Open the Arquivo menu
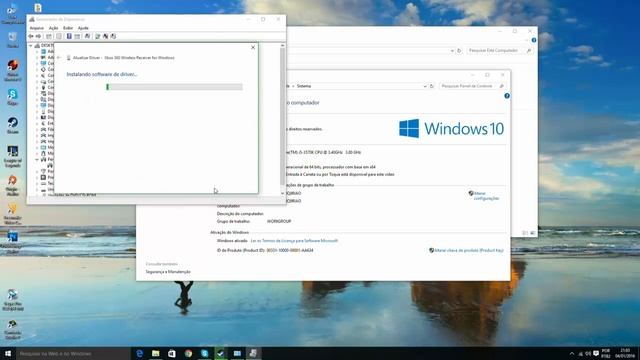Screen dimensions: 640x360 coord(37,28)
